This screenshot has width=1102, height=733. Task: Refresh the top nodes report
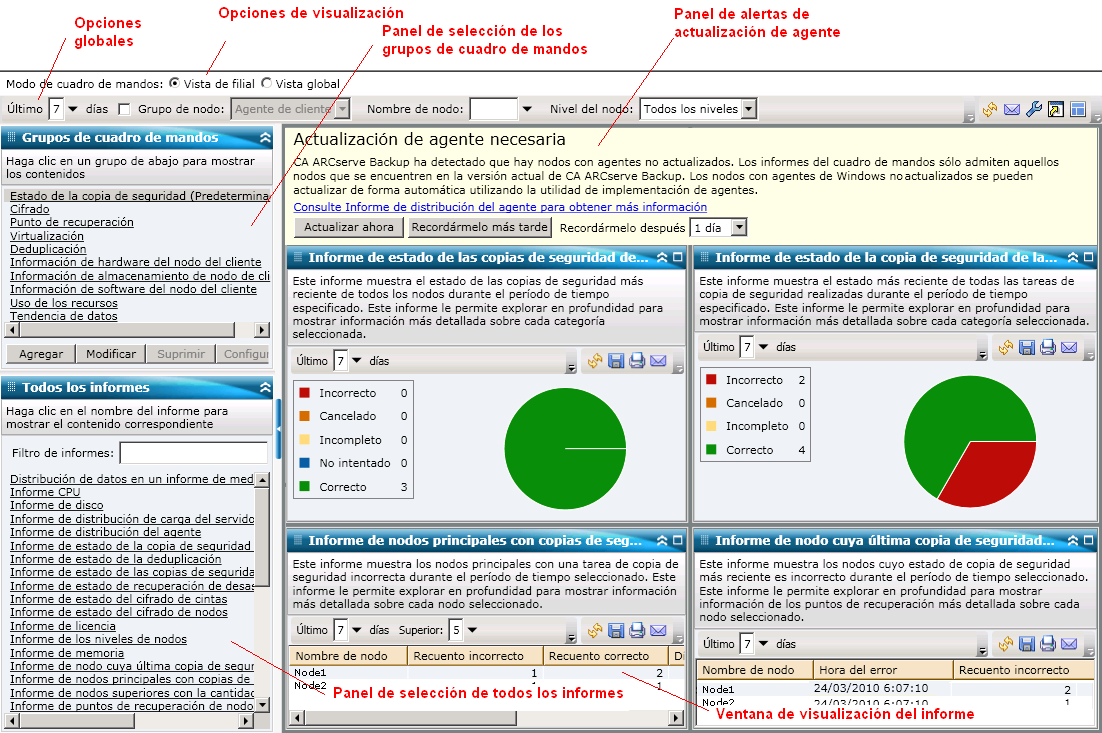(595, 630)
